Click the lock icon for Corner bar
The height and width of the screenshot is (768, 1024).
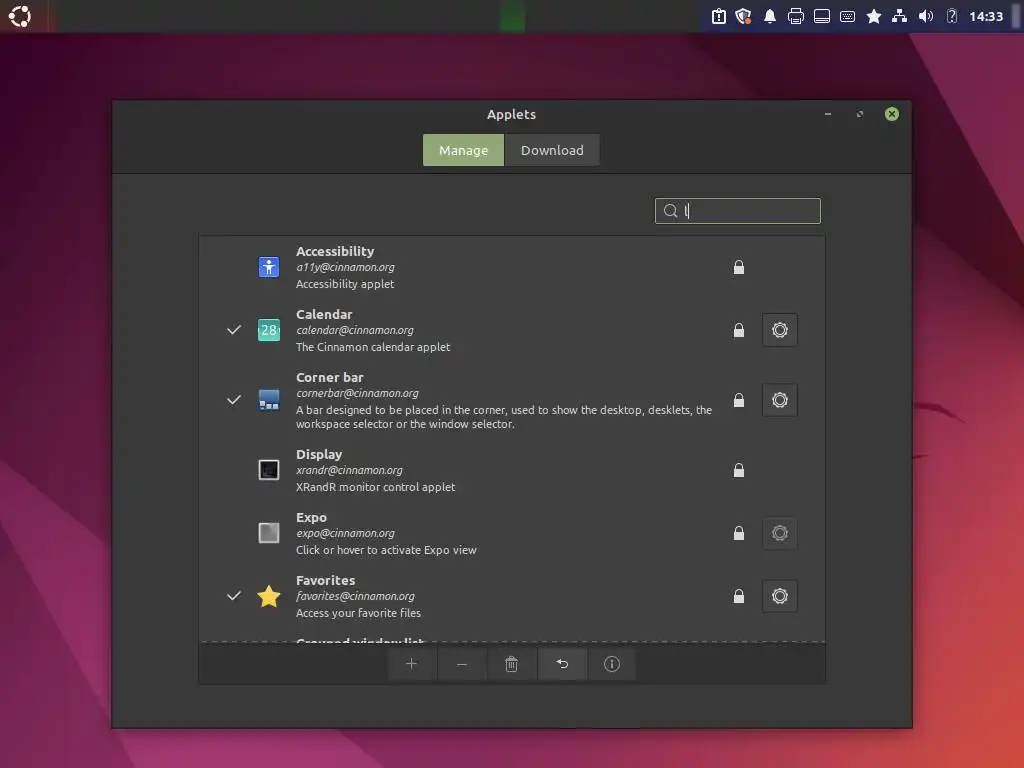pos(739,400)
